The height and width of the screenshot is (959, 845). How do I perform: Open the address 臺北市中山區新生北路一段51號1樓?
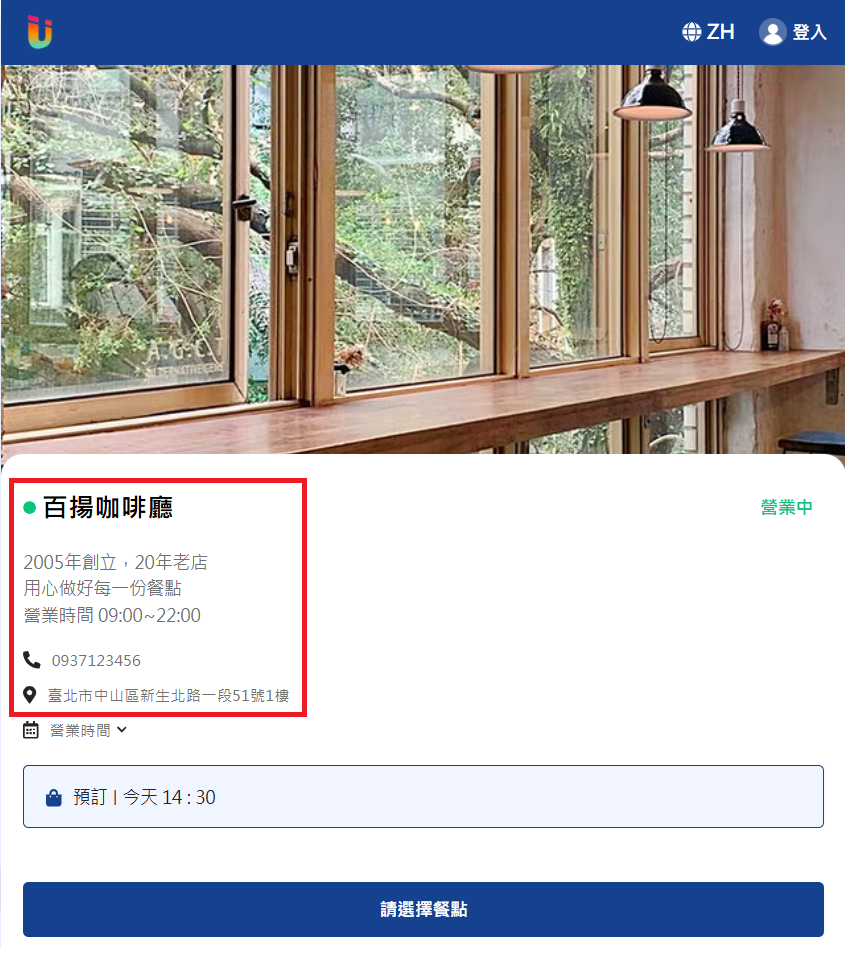[168, 695]
